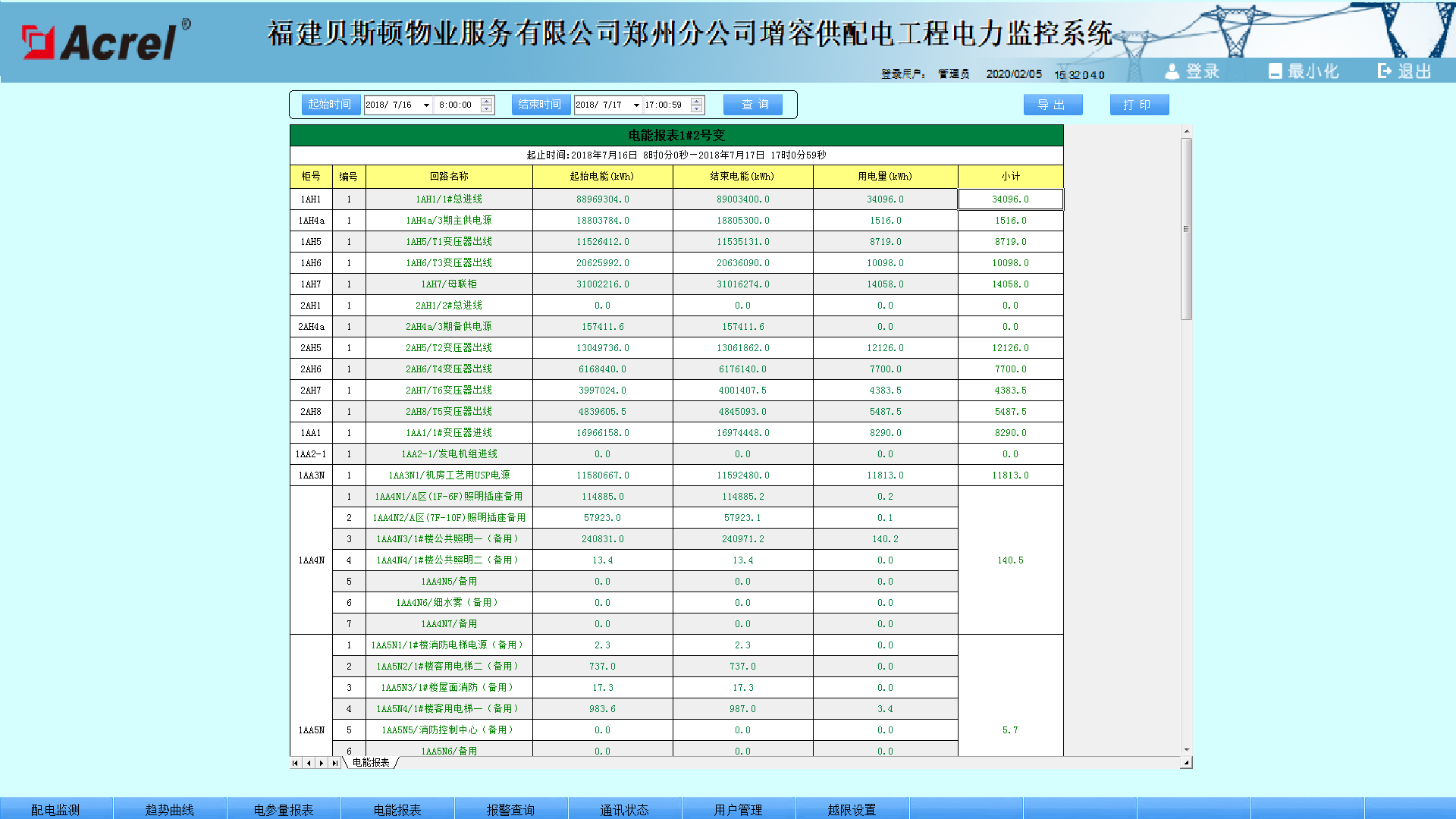The image size is (1456, 819).
Task: Click the 退出 exit icon
Action: (1385, 71)
